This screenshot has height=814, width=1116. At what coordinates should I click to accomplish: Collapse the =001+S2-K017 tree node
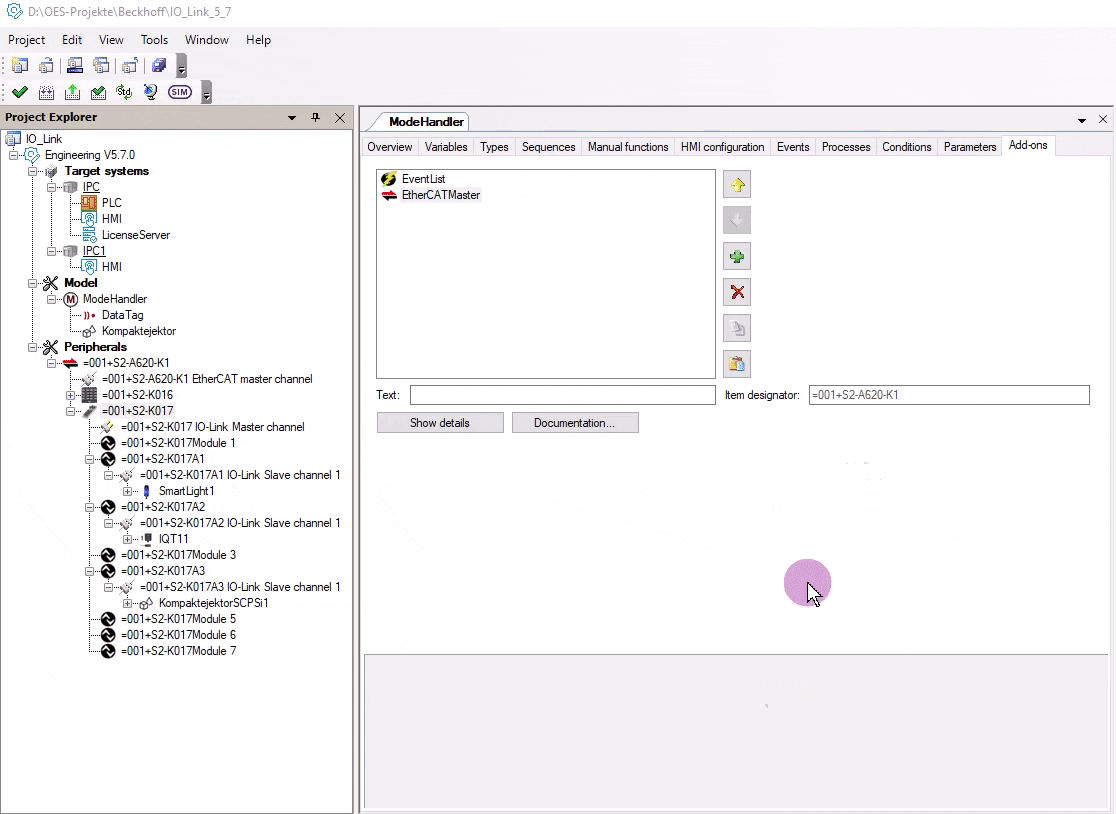pos(72,411)
